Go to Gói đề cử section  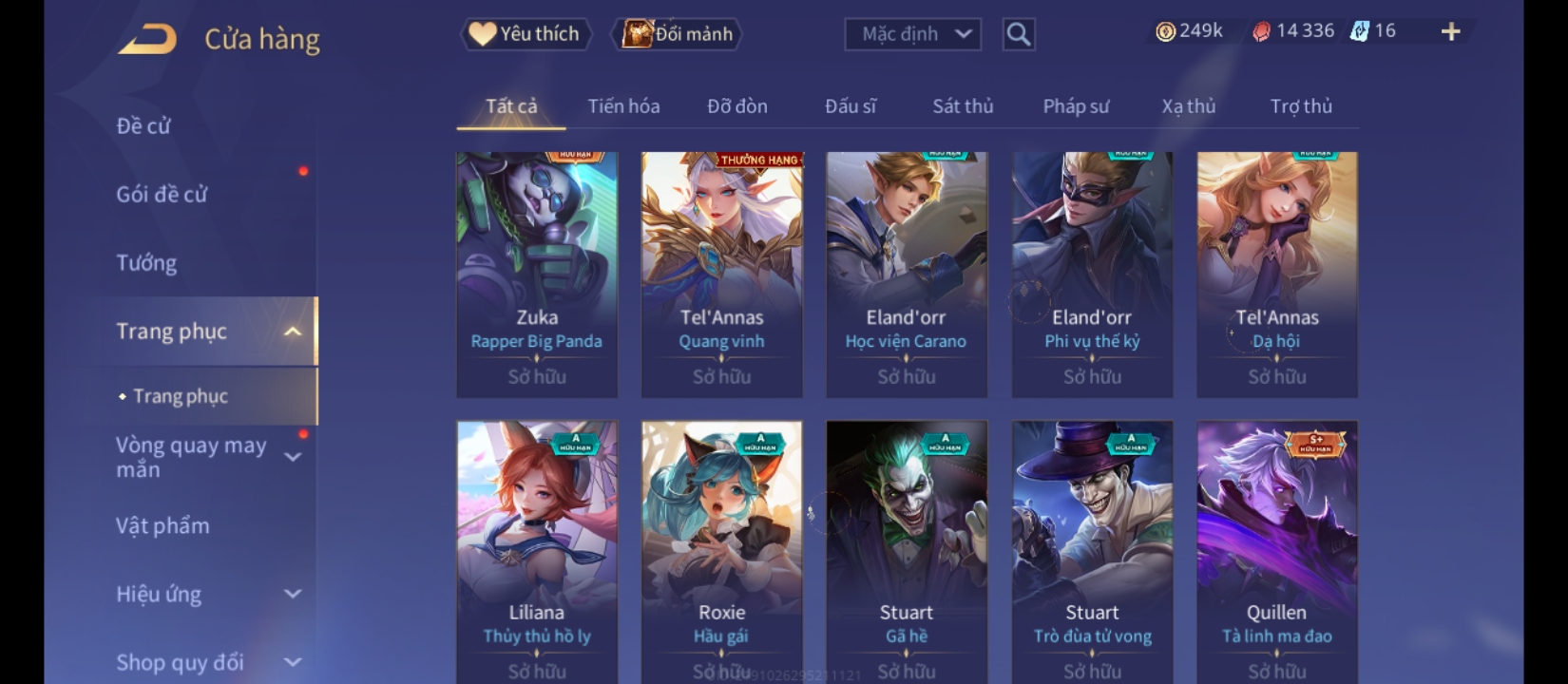click(162, 195)
